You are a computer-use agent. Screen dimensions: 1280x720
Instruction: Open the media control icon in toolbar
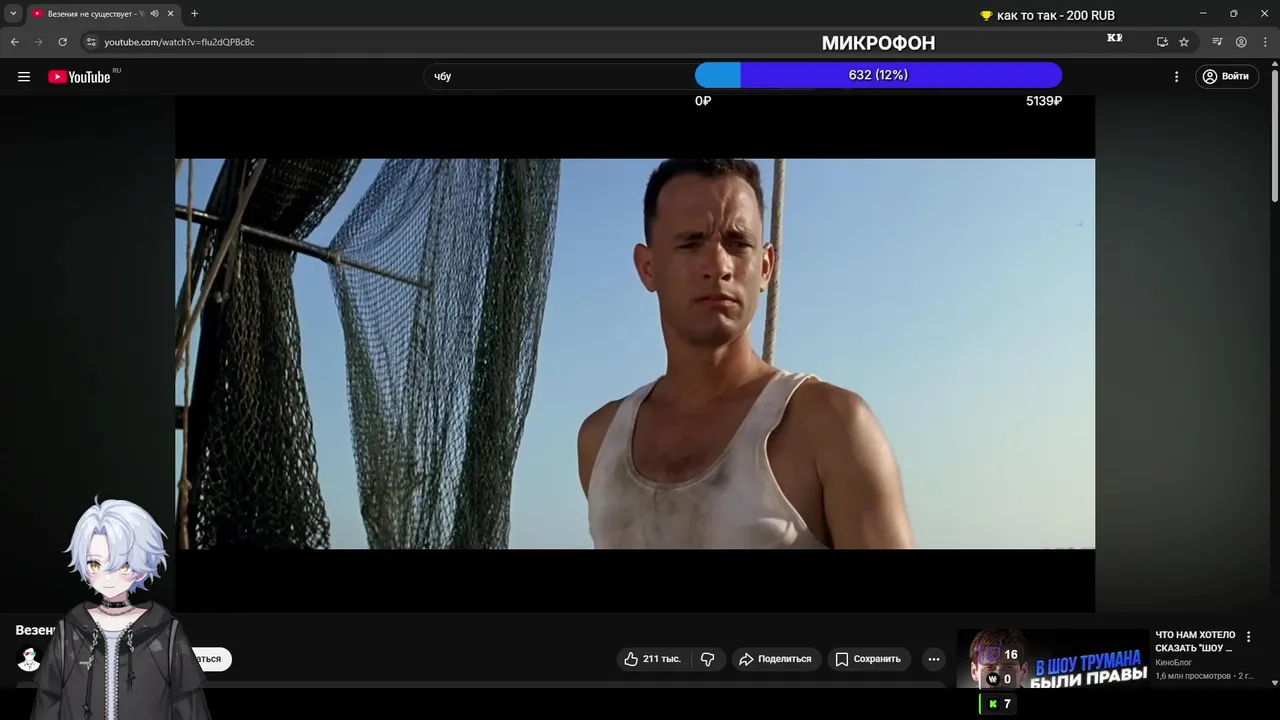point(1217,42)
